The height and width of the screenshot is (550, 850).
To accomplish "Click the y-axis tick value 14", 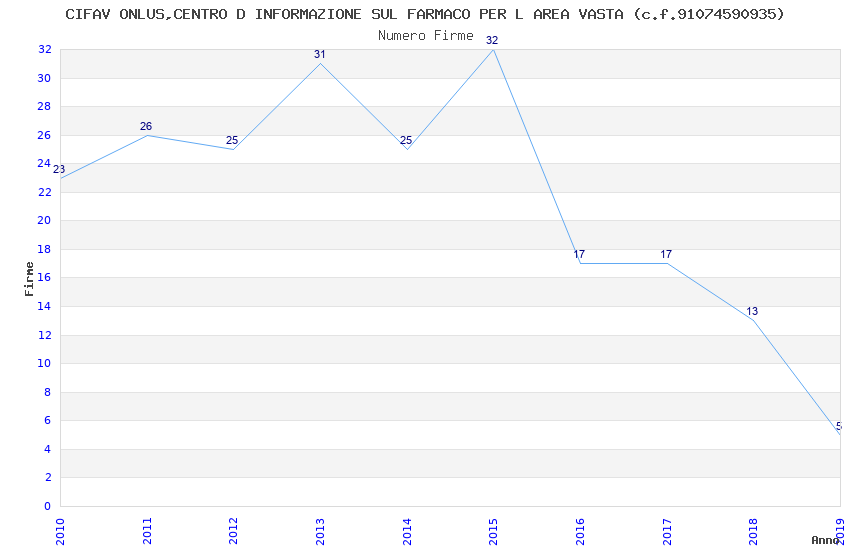I will point(44,306).
